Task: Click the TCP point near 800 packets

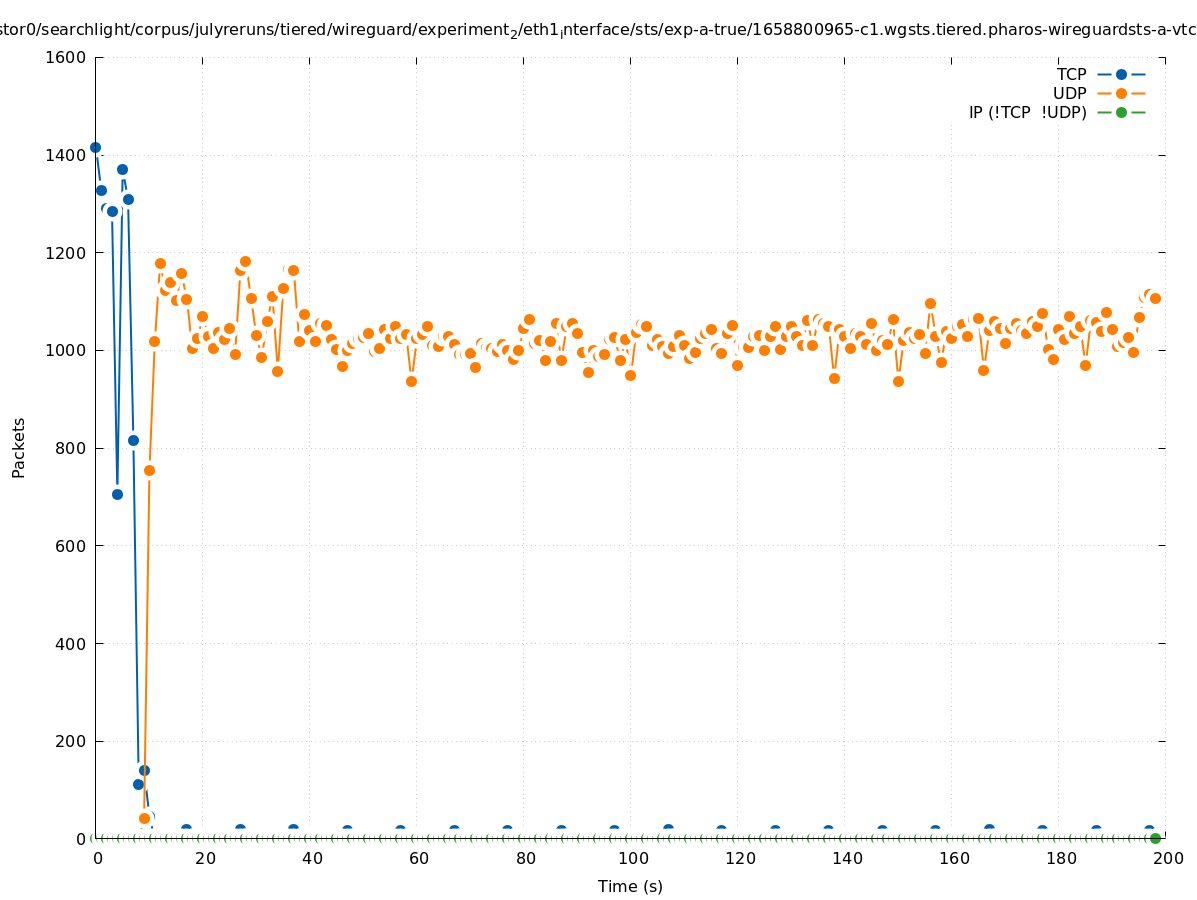Action: [133, 440]
